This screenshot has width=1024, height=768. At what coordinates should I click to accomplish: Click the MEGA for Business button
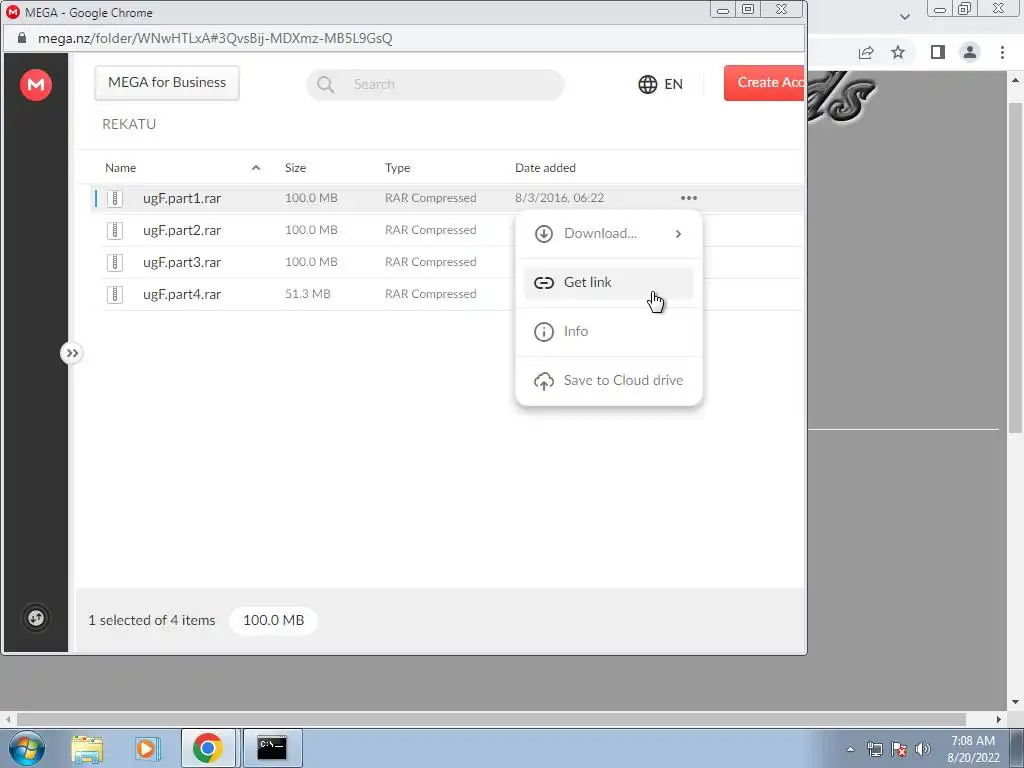(167, 82)
